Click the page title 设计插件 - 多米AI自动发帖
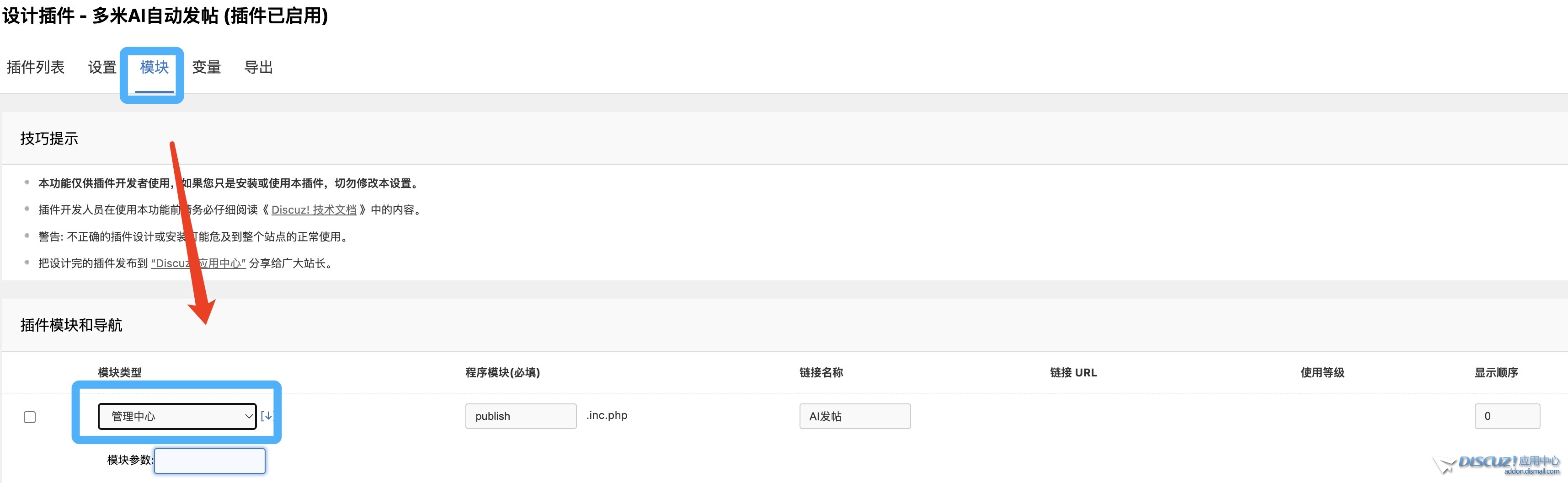This screenshot has height=483, width=1568. [x=165, y=15]
